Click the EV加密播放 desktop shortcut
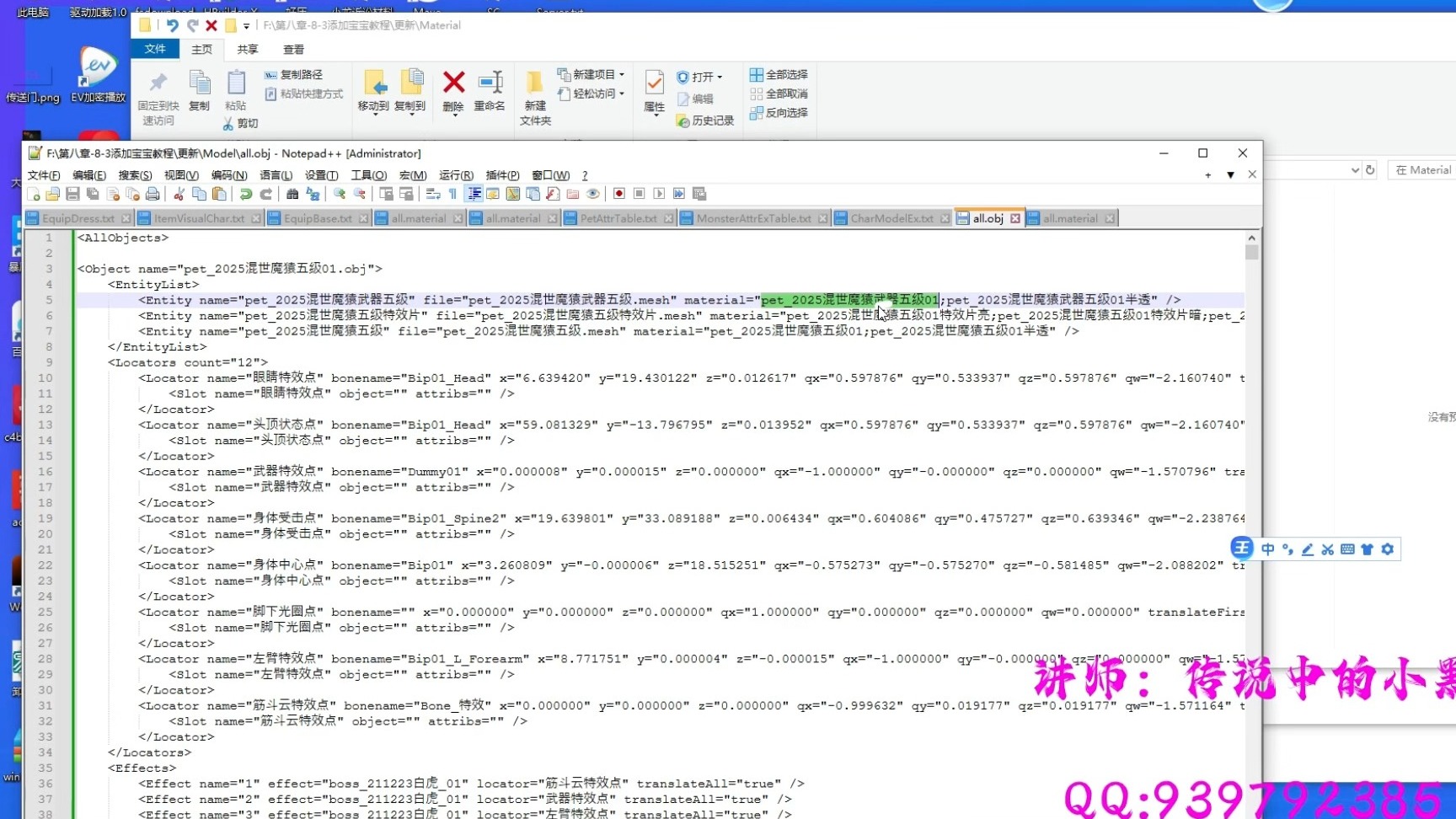The width and height of the screenshot is (1456, 819). (98, 75)
